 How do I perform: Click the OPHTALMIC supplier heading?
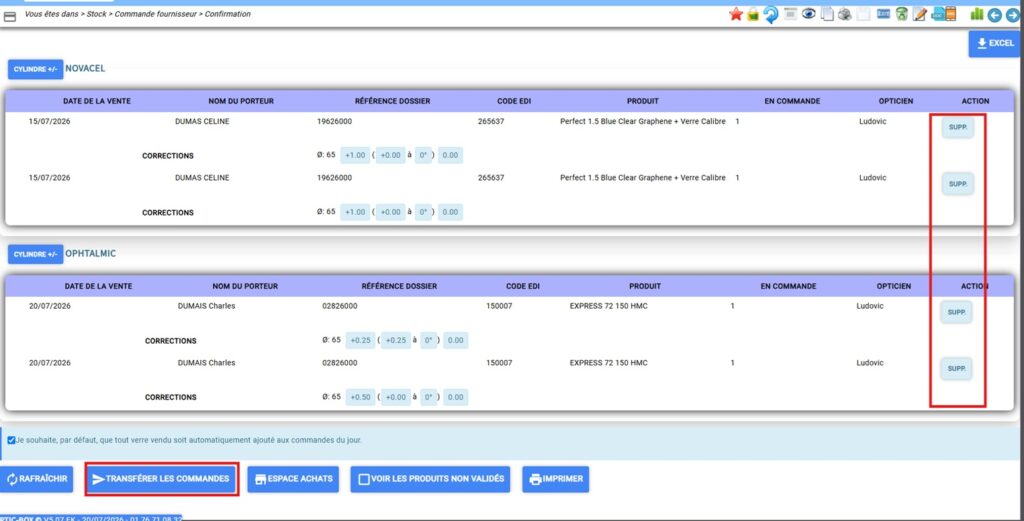pyautogui.click(x=90, y=253)
